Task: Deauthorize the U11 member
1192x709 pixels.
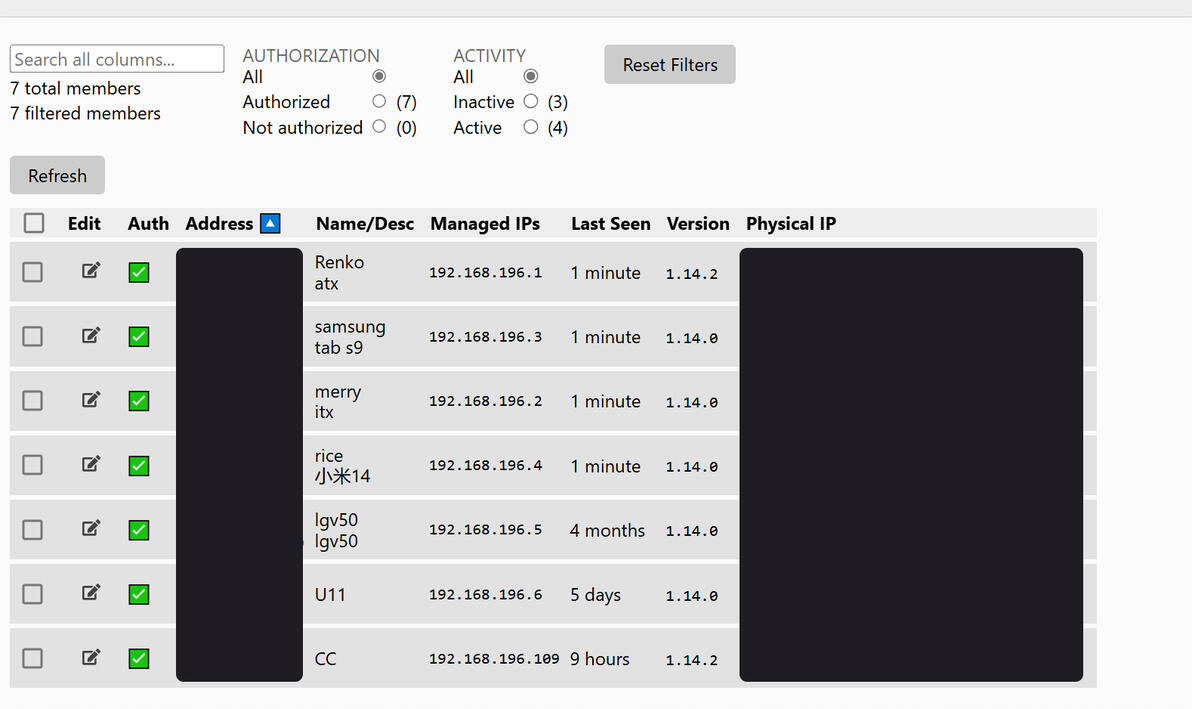Action: pyautogui.click(x=139, y=594)
